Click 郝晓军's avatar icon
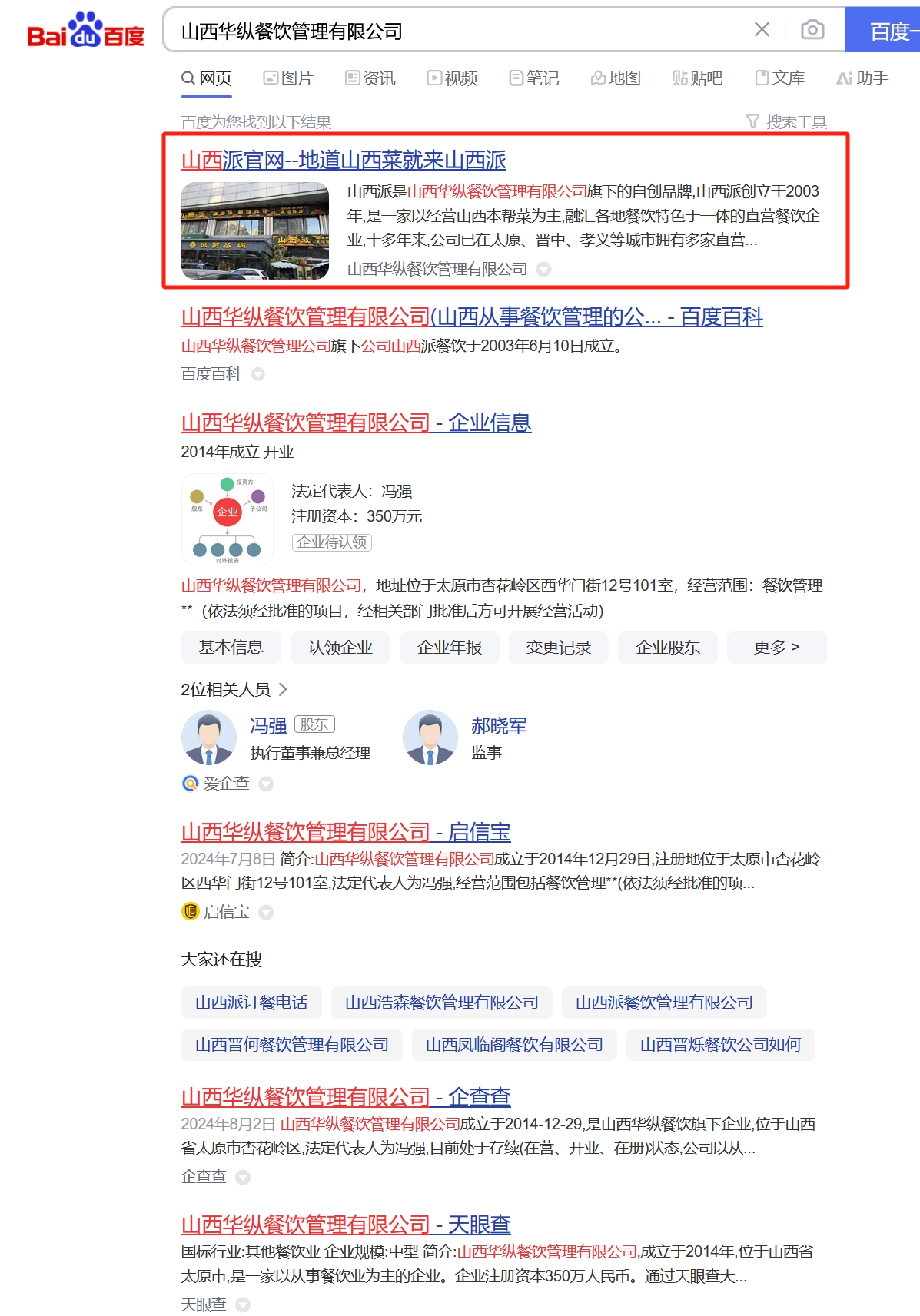Image resolution: width=920 pixels, height=1316 pixels. 430,738
